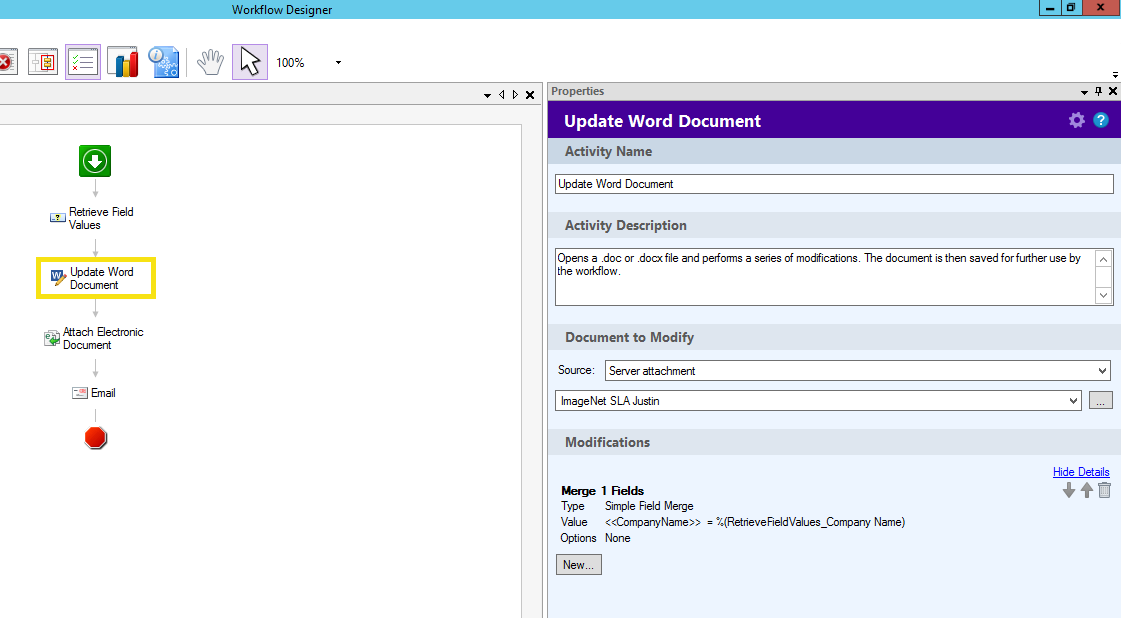
Task: Click the workflow info diagram icon
Action: coord(164,62)
